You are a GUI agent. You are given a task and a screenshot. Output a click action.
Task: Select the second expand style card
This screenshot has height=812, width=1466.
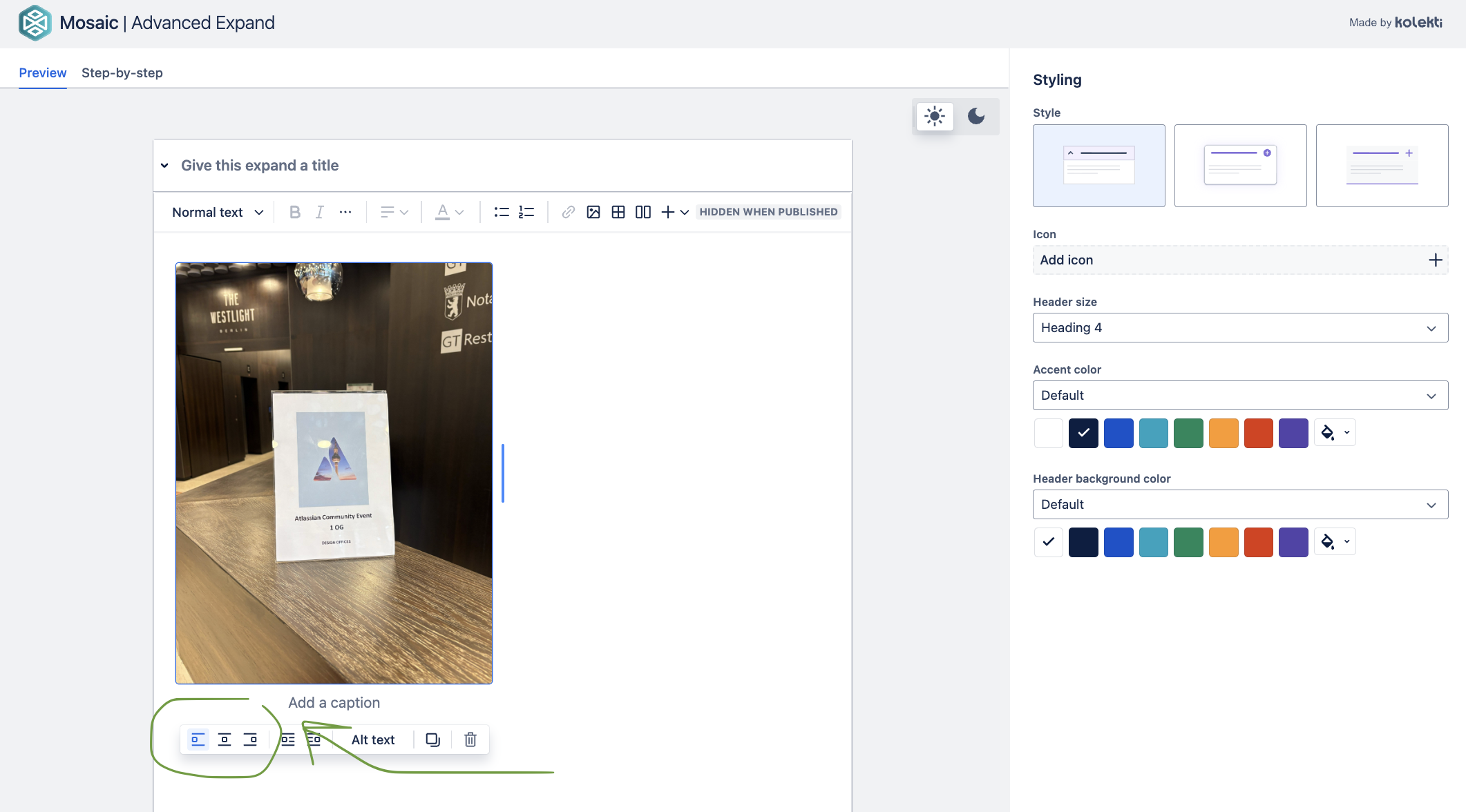[1240, 166]
